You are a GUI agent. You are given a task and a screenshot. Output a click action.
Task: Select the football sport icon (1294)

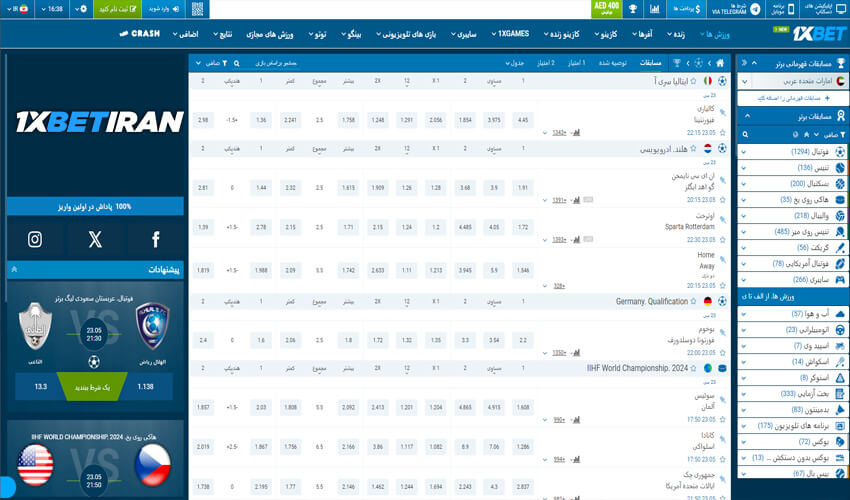[840, 152]
